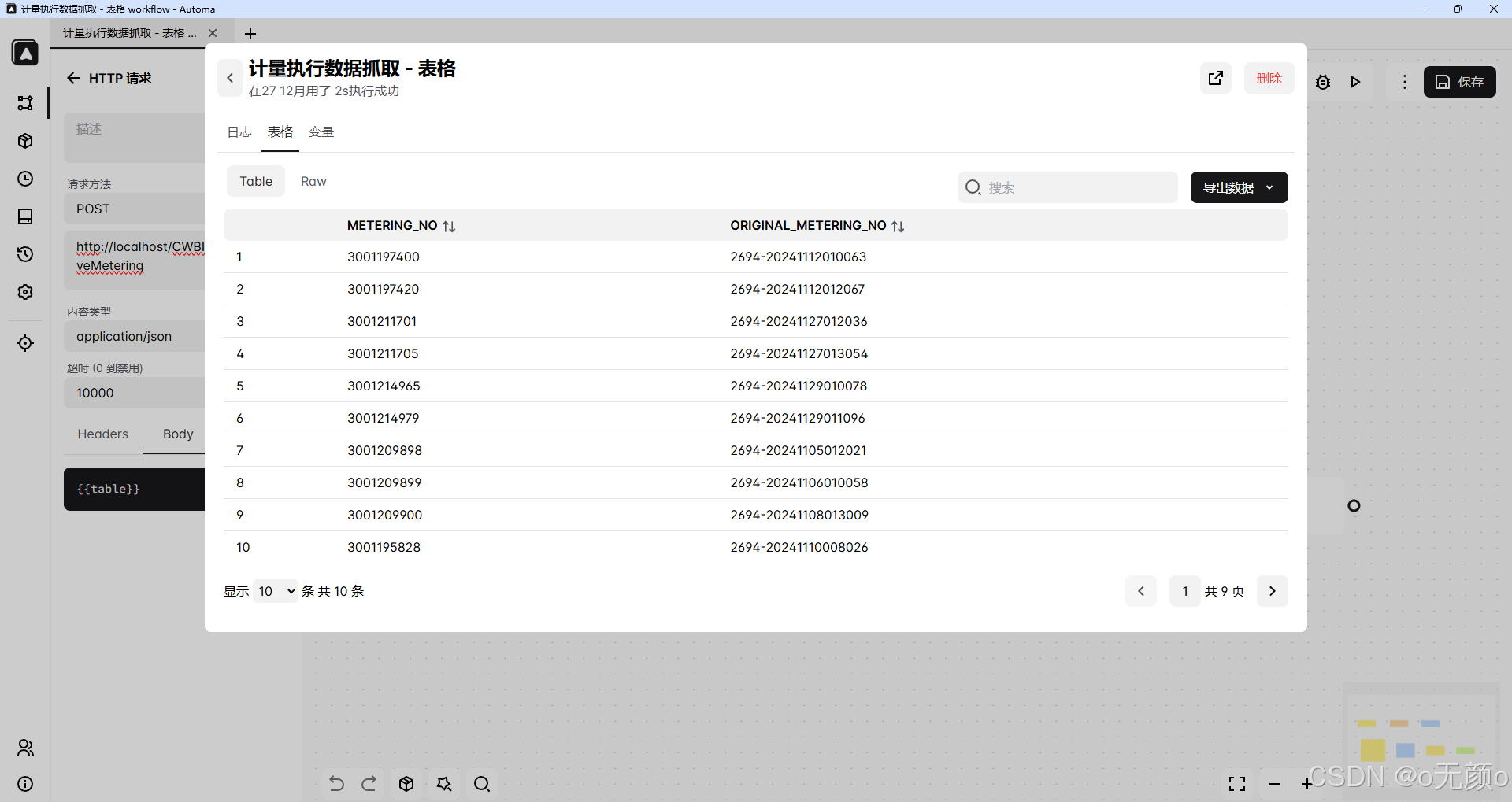This screenshot has width=1512, height=802.
Task: Click the page number 1 field
Action: 1185,591
